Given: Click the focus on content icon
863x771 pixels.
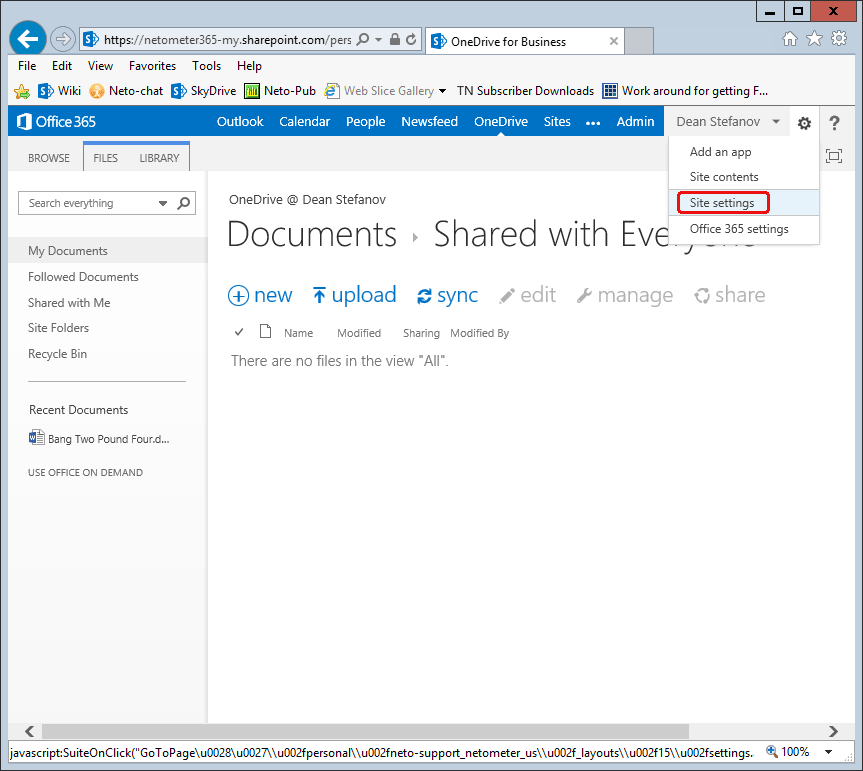Looking at the screenshot, I should click(834, 156).
